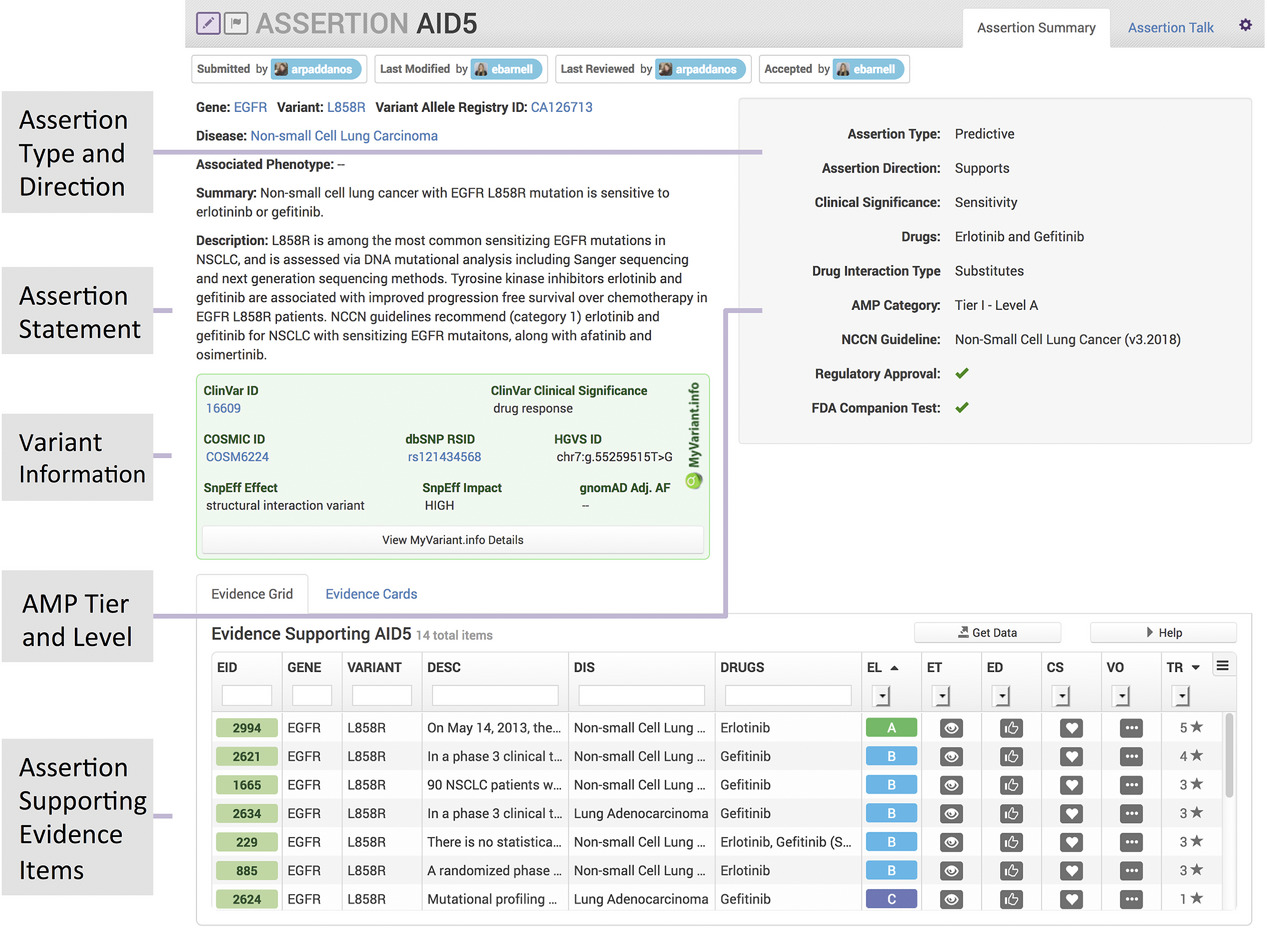Click the eye icon in row 229
This screenshot has width=1267, height=928.
[x=951, y=843]
